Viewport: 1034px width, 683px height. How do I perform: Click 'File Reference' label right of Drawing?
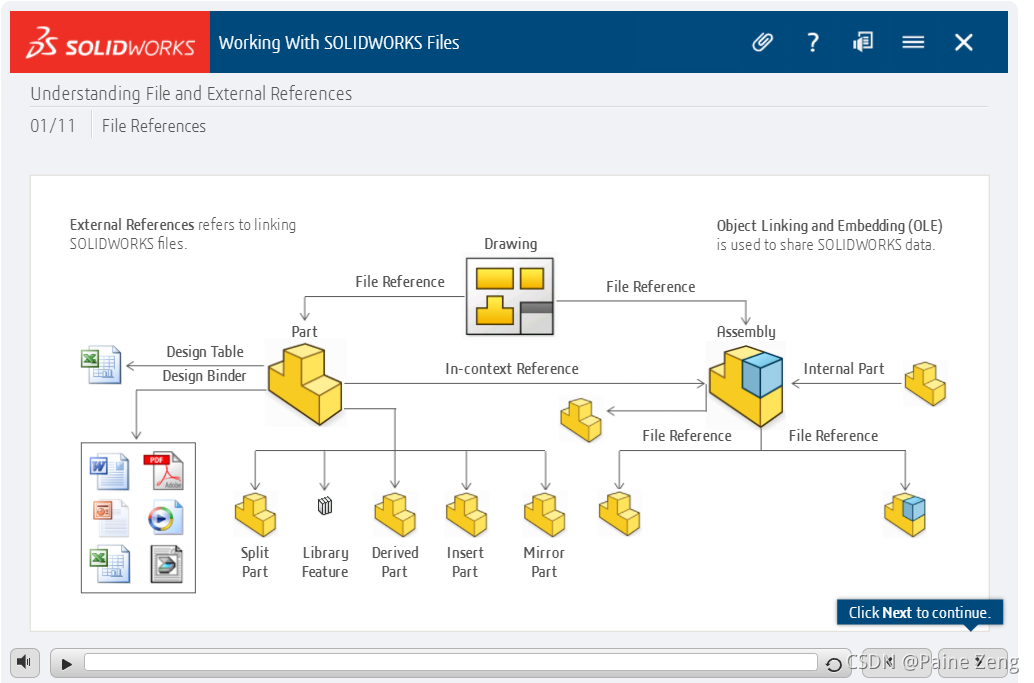pyautogui.click(x=650, y=287)
